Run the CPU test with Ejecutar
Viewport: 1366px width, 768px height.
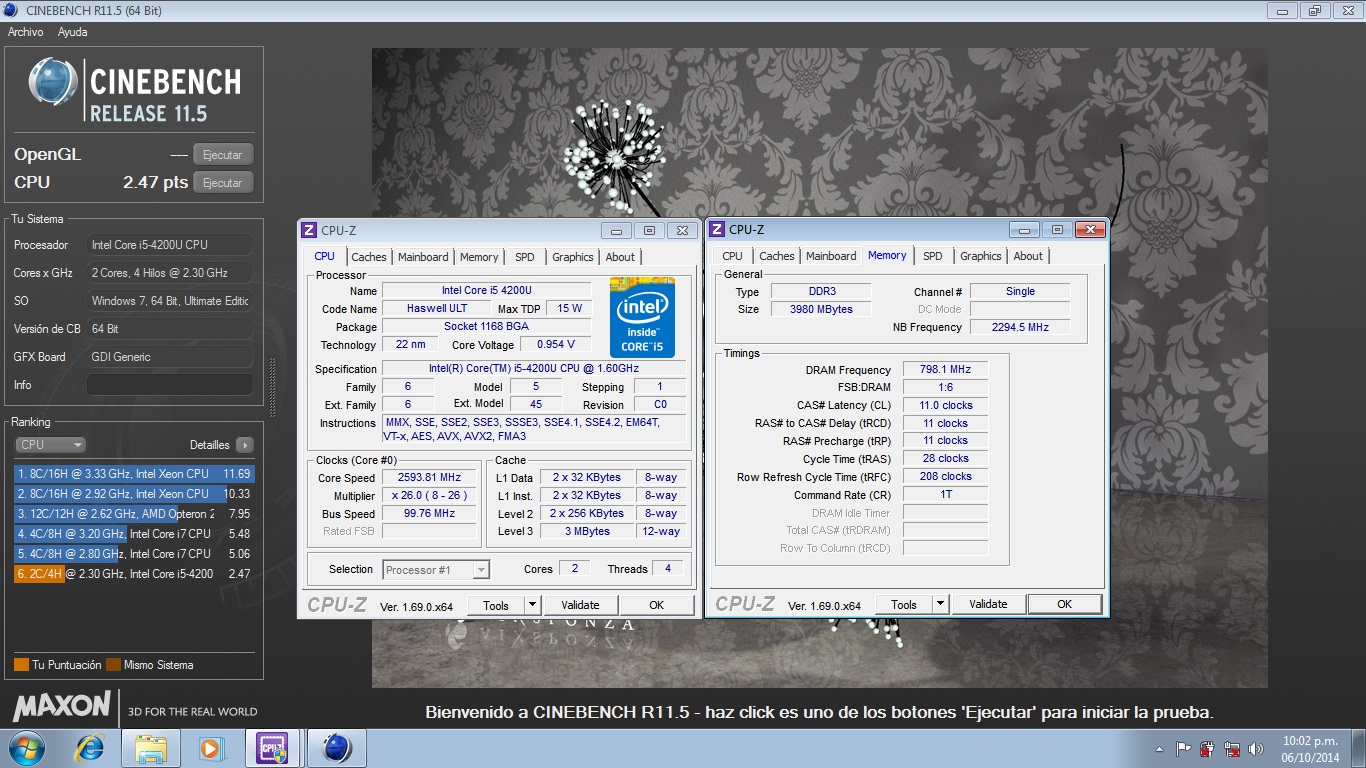point(223,183)
